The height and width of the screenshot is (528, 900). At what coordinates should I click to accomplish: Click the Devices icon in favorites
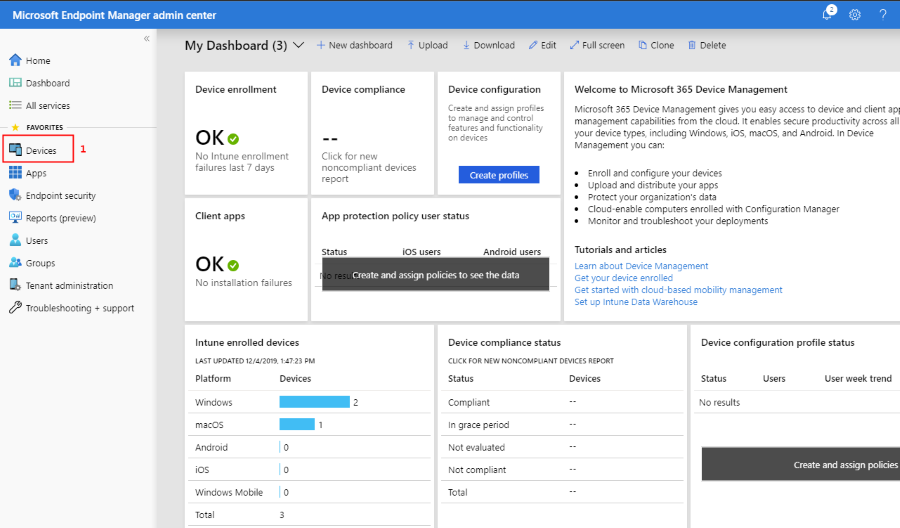(x=15, y=150)
